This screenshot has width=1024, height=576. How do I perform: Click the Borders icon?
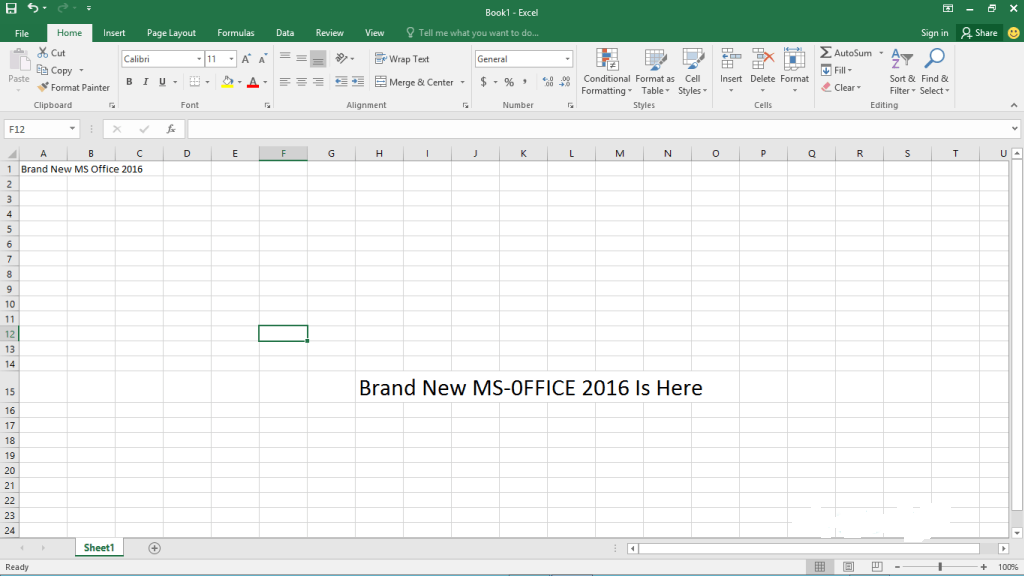[x=195, y=82]
